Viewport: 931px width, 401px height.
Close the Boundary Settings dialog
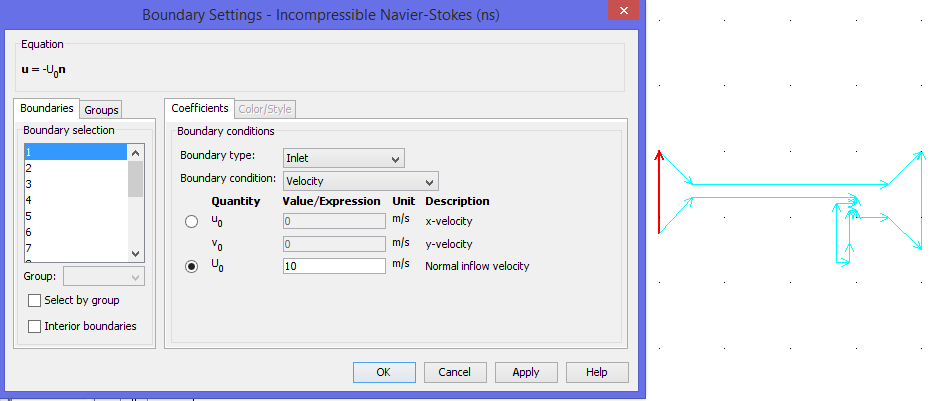pyautogui.click(x=623, y=11)
